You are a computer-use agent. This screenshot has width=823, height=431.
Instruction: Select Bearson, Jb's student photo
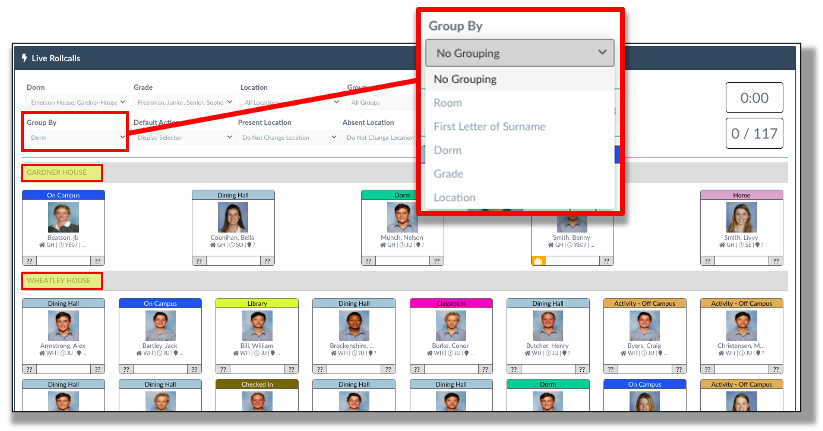point(64,217)
